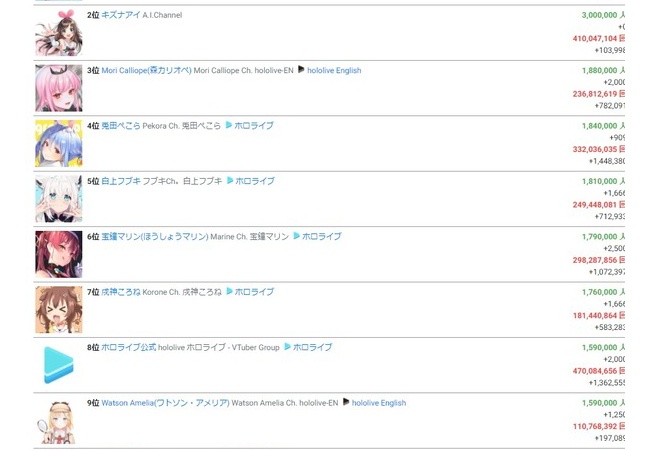Select subscriber count 1,810,000
650x450 pixels.
(599, 181)
